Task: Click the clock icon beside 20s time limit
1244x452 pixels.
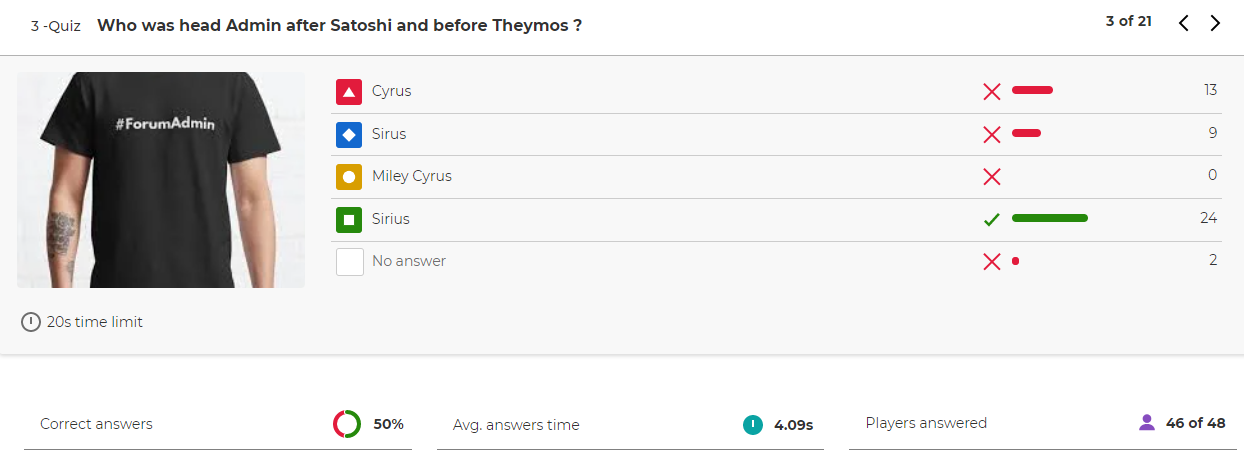Action: click(x=31, y=322)
